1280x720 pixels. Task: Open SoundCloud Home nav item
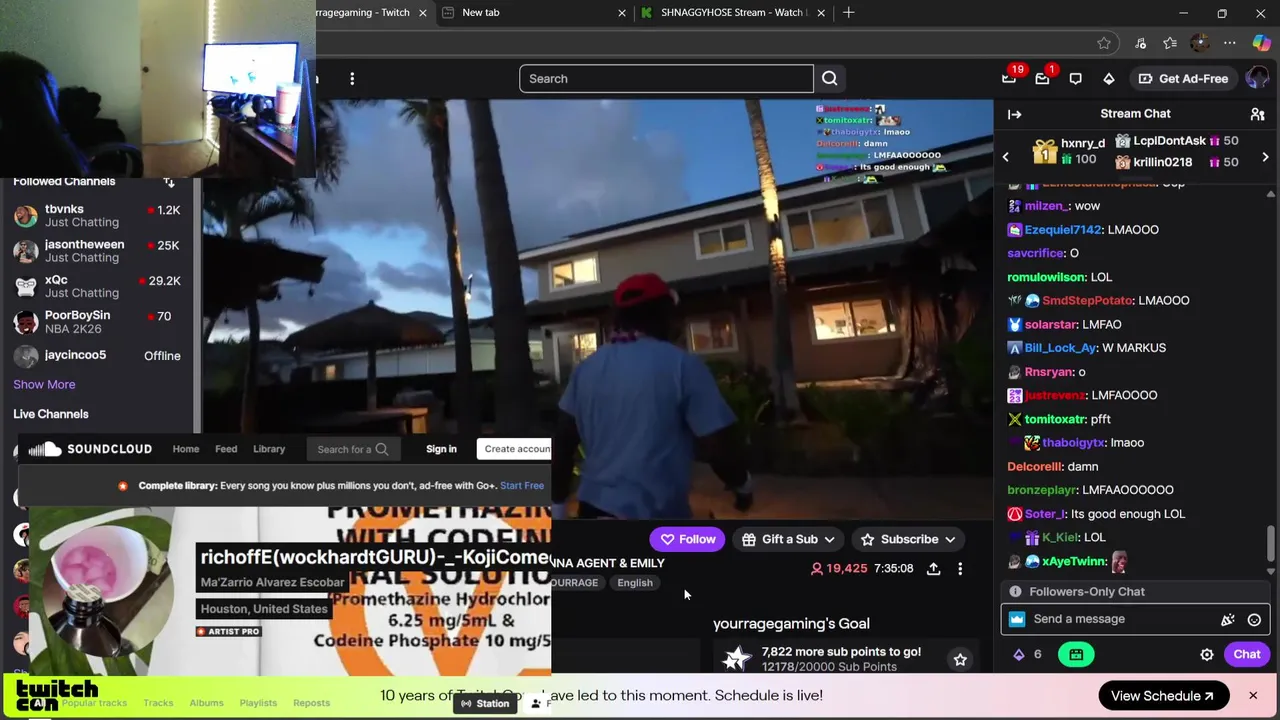[x=186, y=449]
